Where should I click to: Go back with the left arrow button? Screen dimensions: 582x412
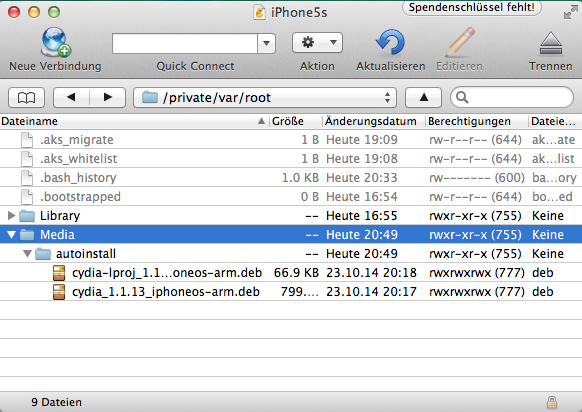tap(71, 98)
